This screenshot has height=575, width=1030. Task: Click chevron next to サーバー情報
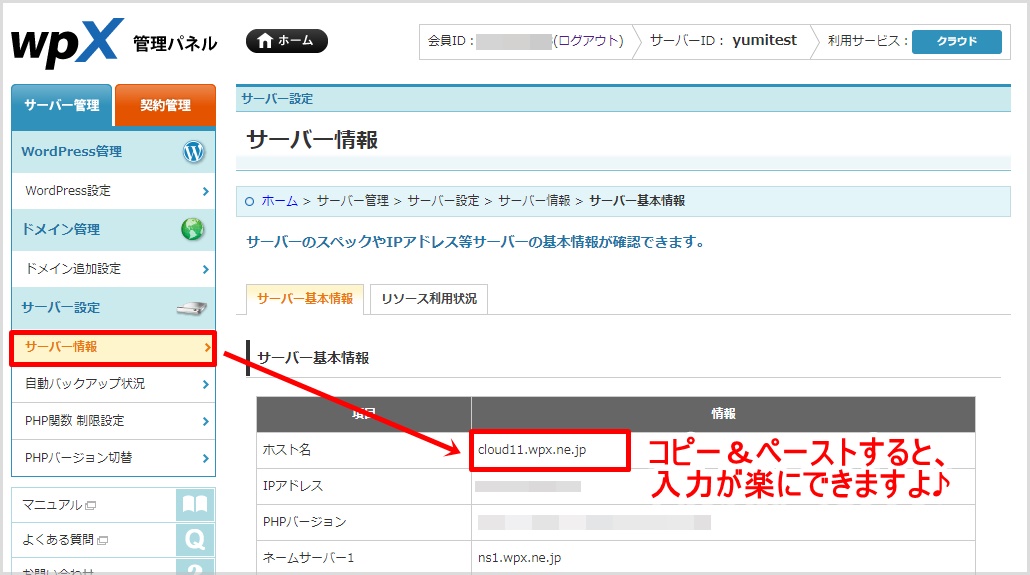pos(206,347)
